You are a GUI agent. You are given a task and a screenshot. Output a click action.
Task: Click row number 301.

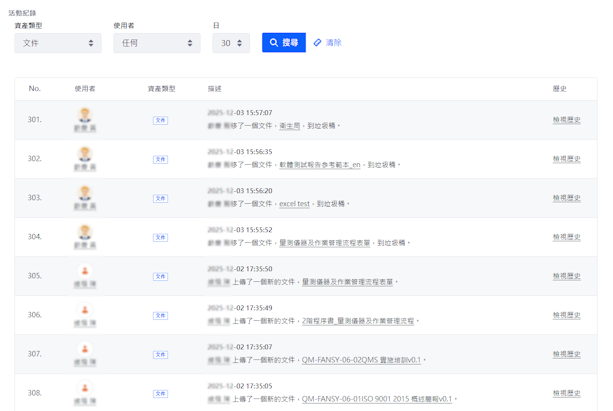click(34, 120)
